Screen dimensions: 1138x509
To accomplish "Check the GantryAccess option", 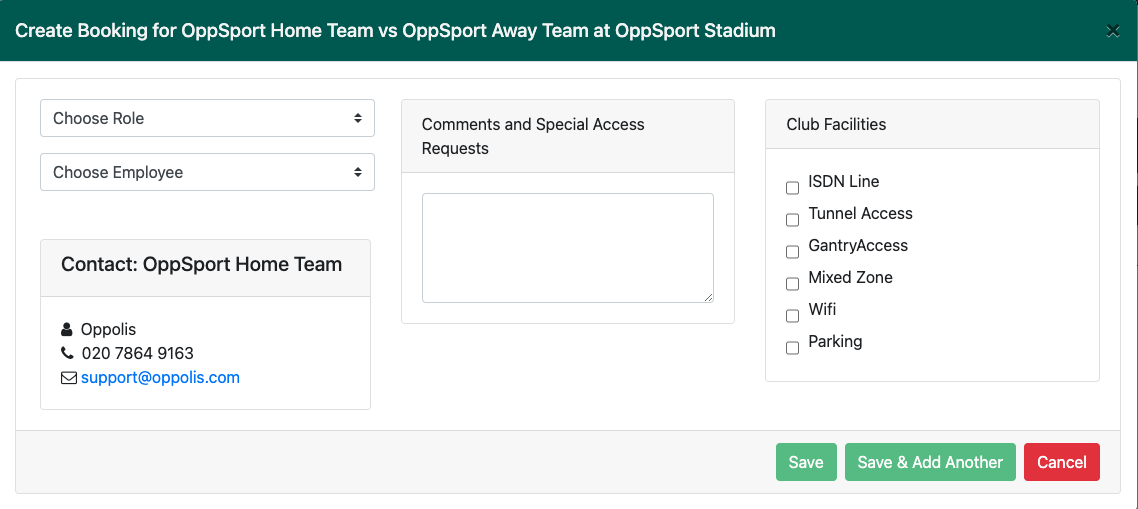I will click(793, 252).
